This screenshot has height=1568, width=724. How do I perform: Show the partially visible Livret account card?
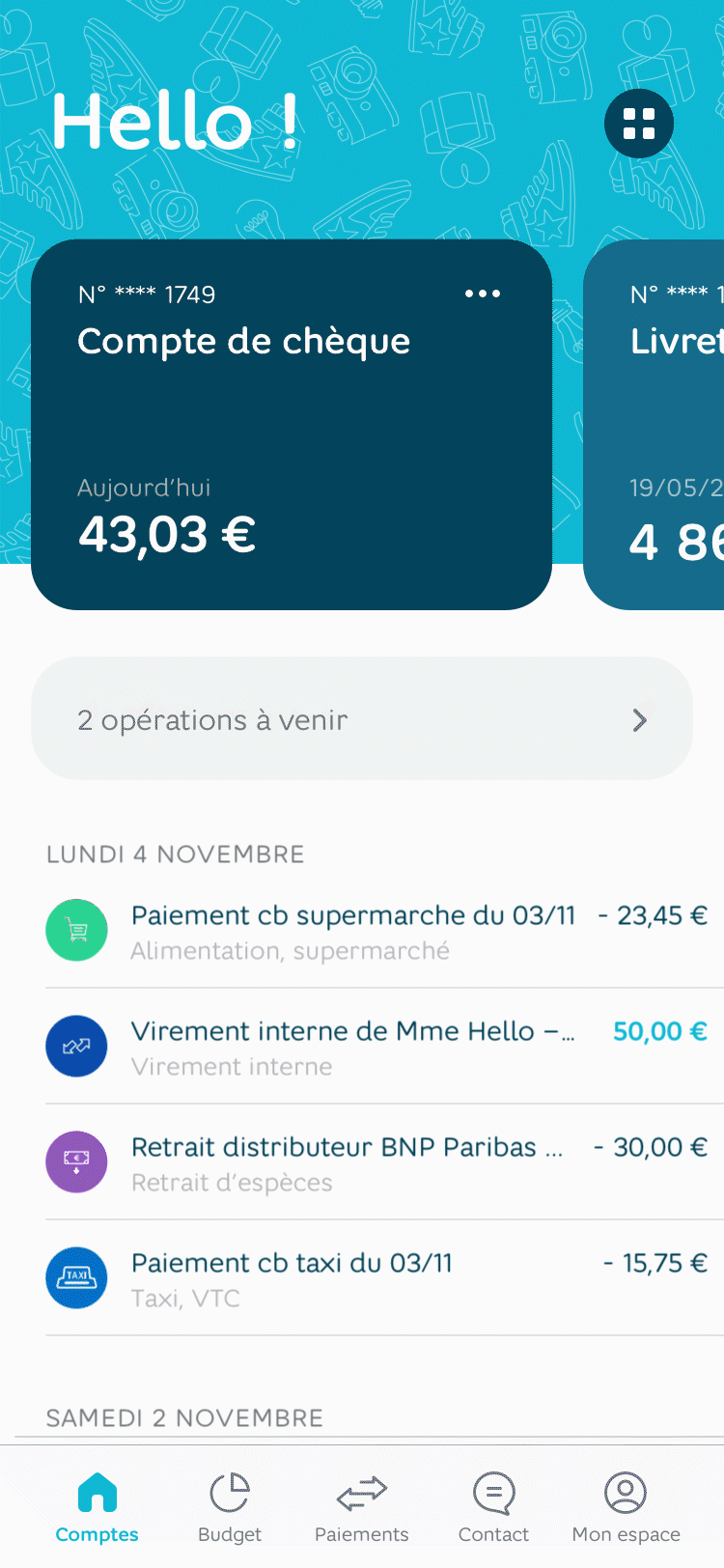pyautogui.click(x=666, y=425)
